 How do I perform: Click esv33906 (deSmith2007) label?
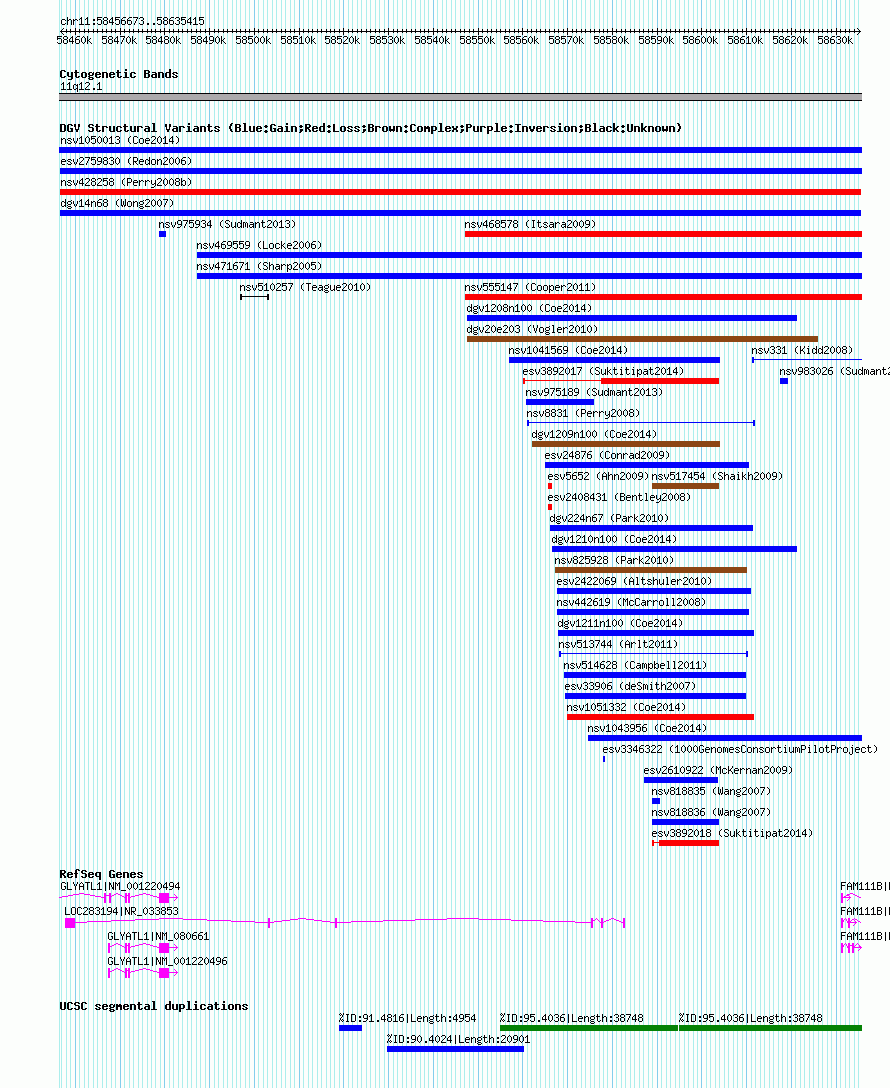[630, 686]
